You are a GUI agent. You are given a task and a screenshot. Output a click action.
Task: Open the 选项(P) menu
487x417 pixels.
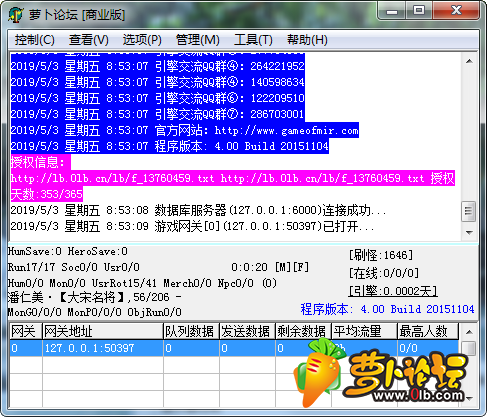point(142,40)
